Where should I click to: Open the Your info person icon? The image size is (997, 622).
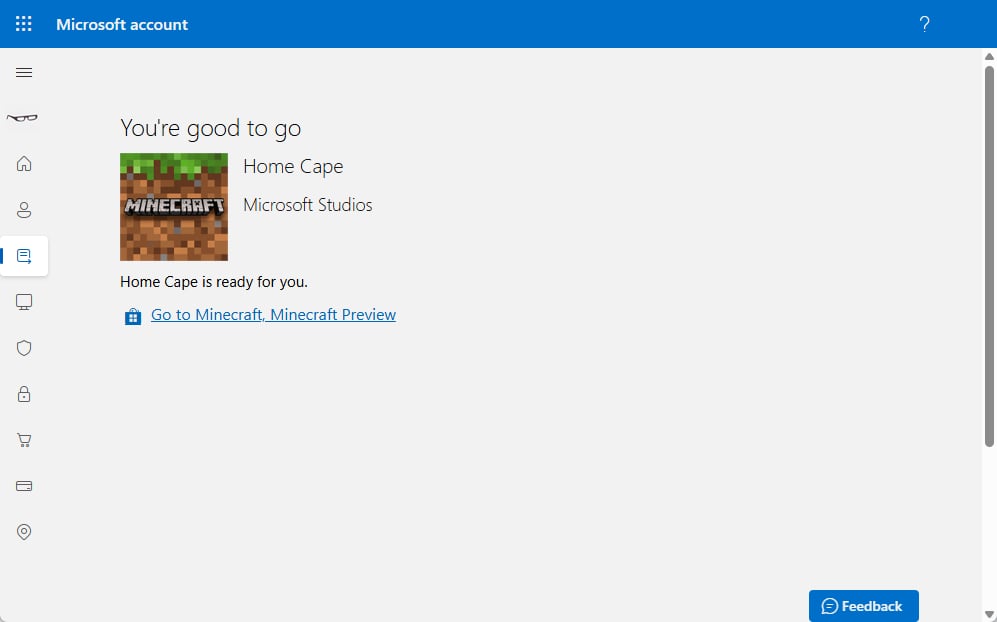[x=24, y=210]
